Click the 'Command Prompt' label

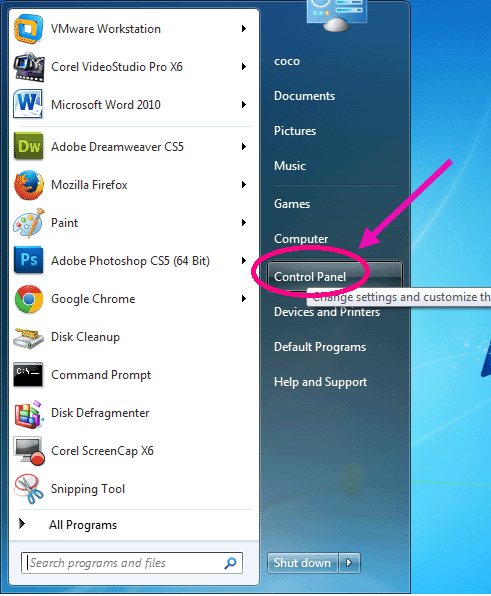101,375
